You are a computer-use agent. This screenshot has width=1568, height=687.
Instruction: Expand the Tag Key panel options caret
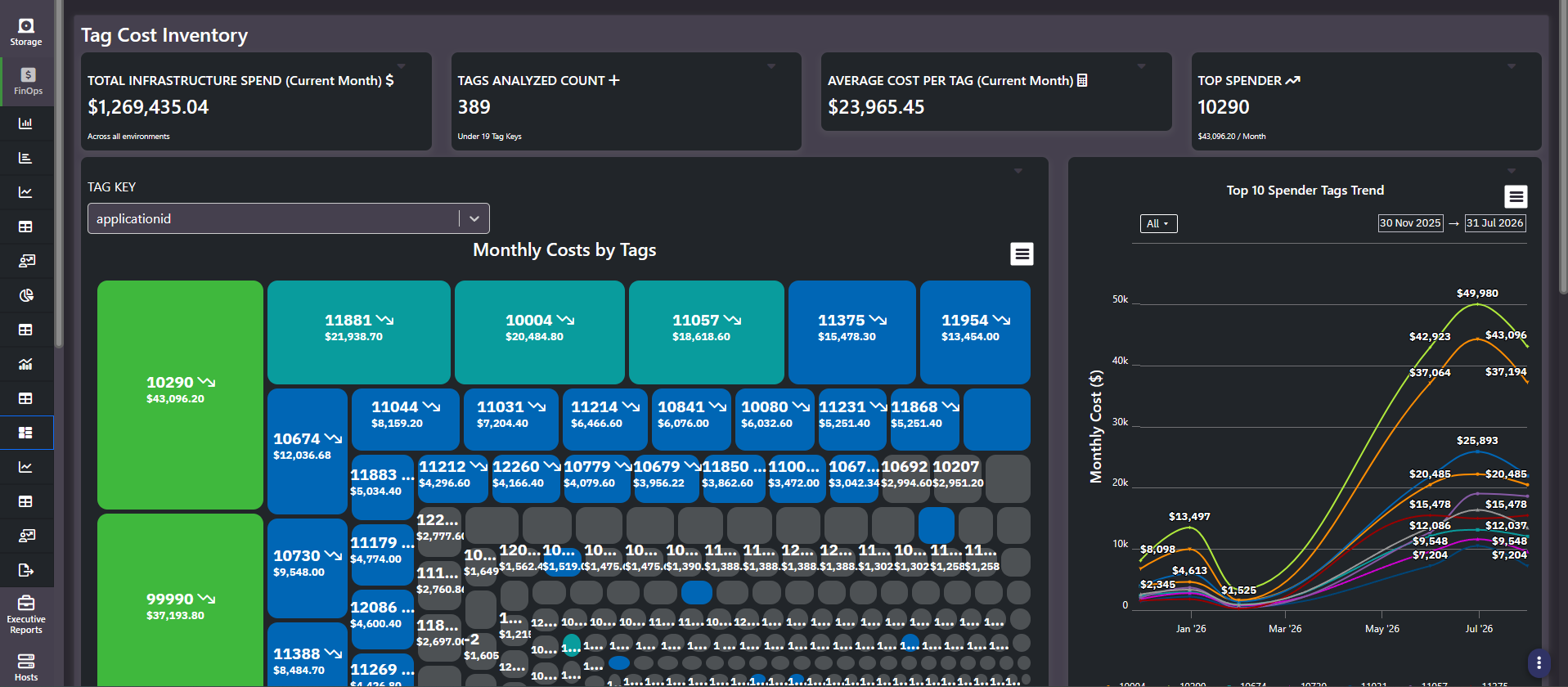pyautogui.click(x=1018, y=171)
